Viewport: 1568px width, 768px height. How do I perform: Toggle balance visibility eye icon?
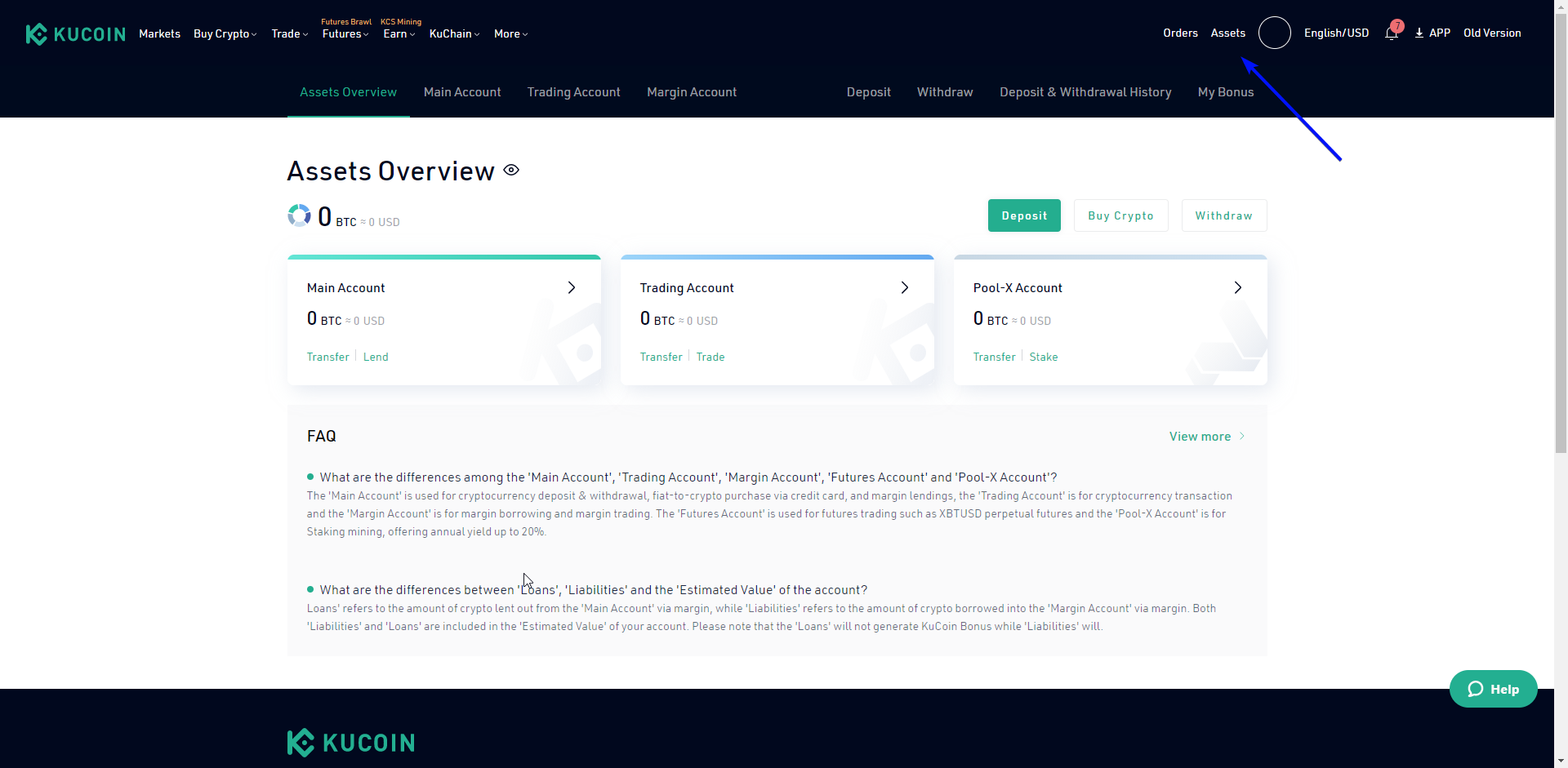tap(511, 171)
